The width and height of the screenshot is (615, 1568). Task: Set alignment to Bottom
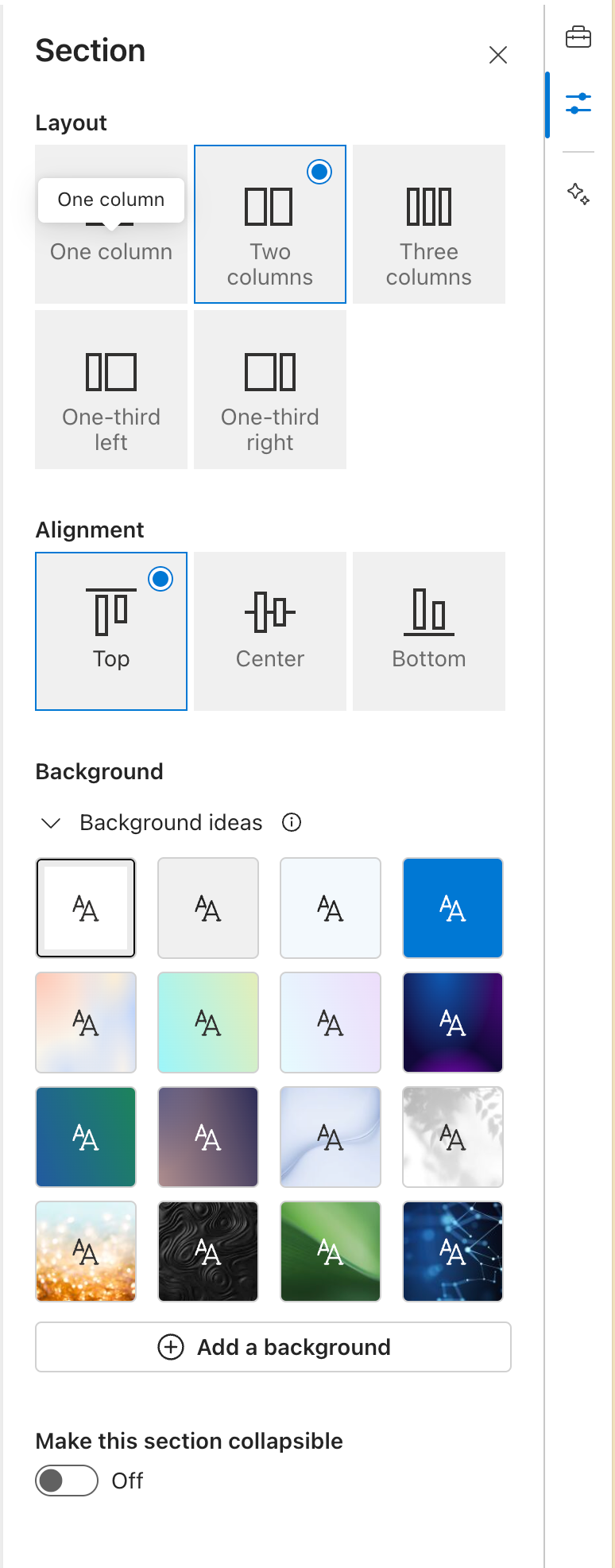pyautogui.click(x=429, y=631)
